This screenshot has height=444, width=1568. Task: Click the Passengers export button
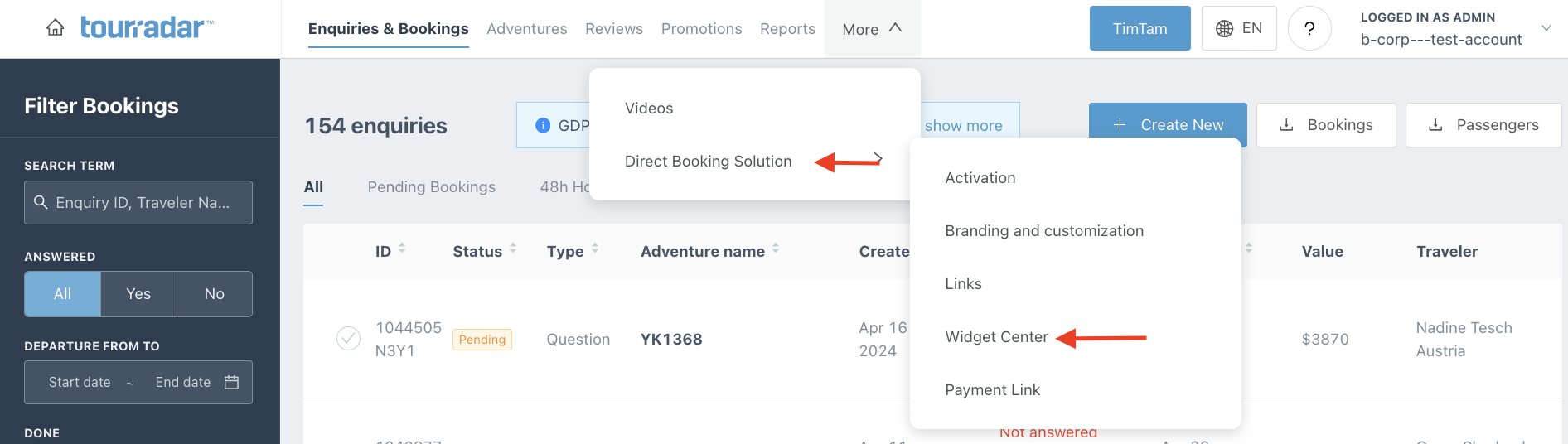[x=1483, y=124]
